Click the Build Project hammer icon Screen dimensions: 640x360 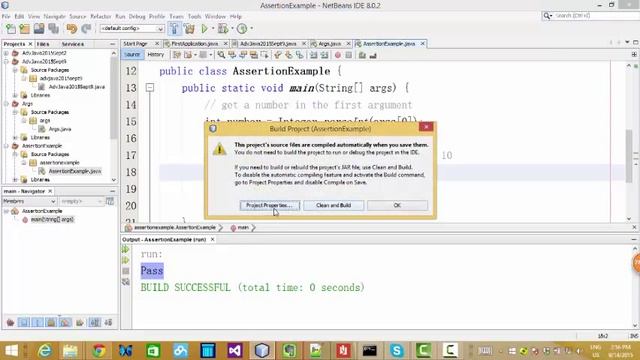pos(174,29)
